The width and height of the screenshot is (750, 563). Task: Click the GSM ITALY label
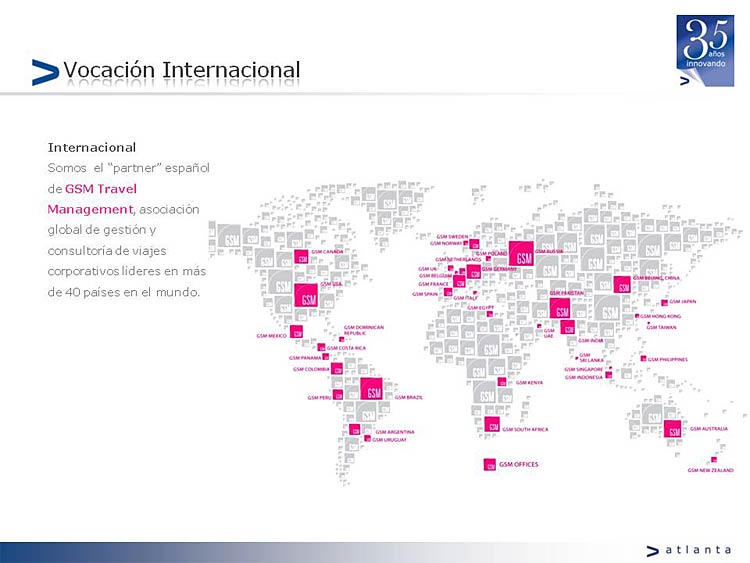coord(465,298)
